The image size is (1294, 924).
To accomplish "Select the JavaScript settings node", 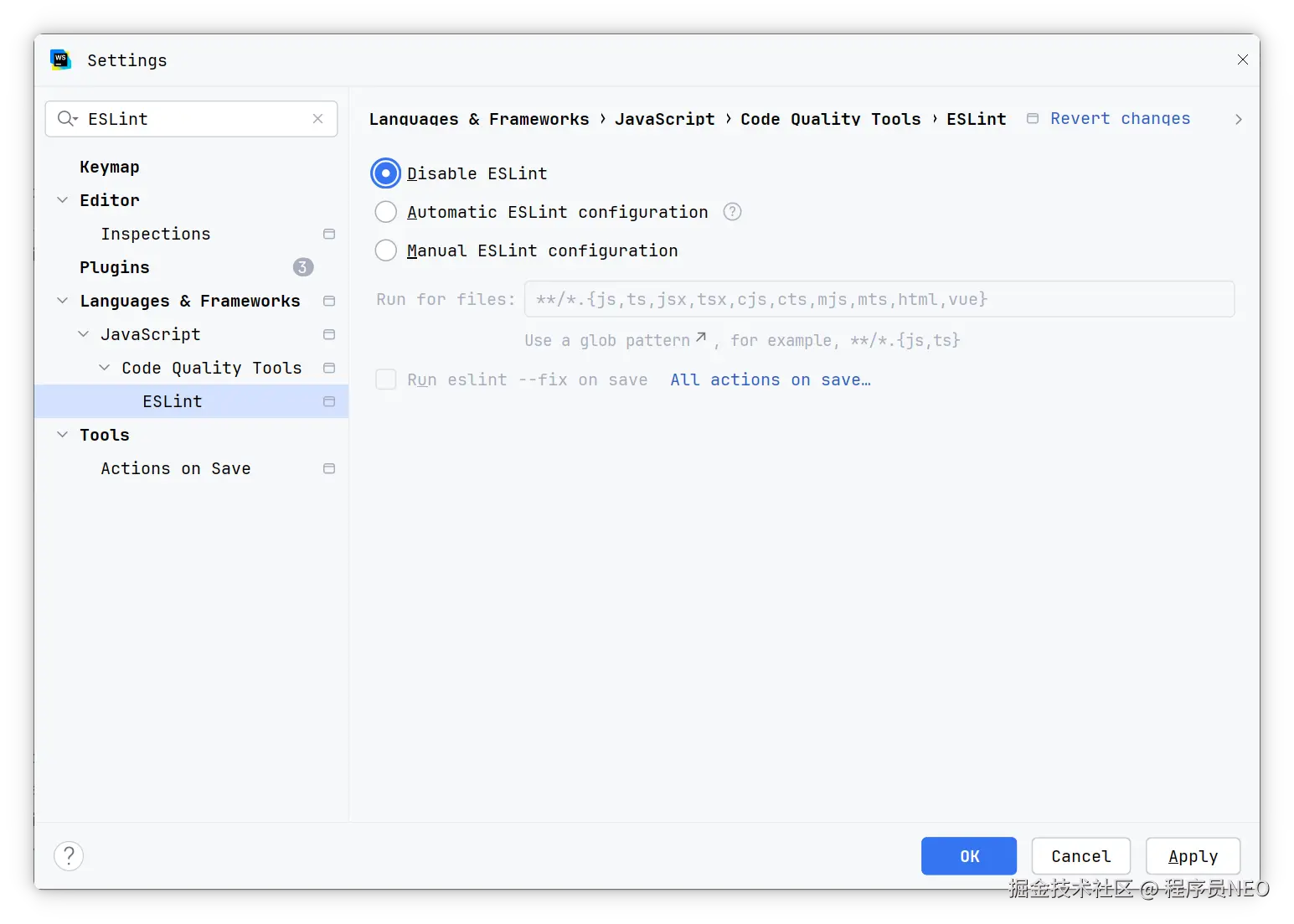I will 151,334.
